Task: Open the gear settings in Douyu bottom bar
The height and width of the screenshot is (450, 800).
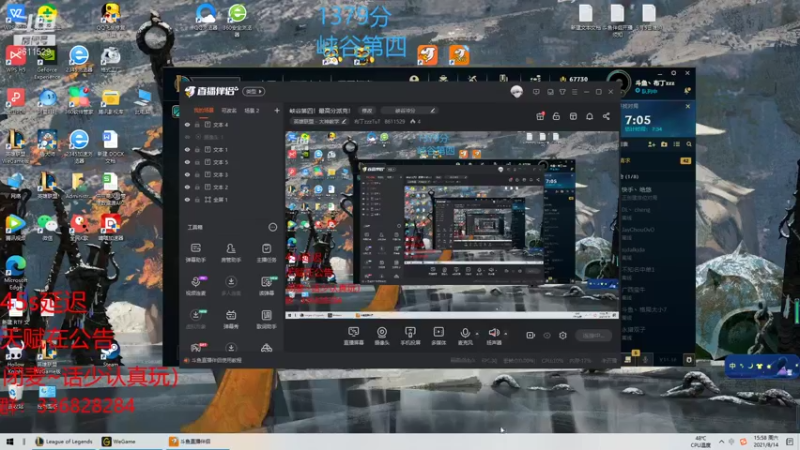Action: point(563,335)
